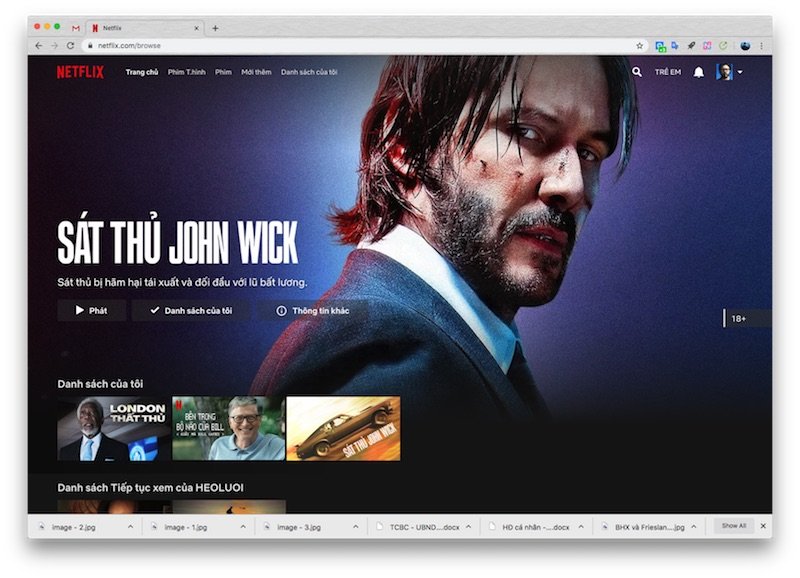Image resolution: width=800 pixels, height=578 pixels.
Task: Open Phim T.hình menu item
Action: click(x=187, y=72)
